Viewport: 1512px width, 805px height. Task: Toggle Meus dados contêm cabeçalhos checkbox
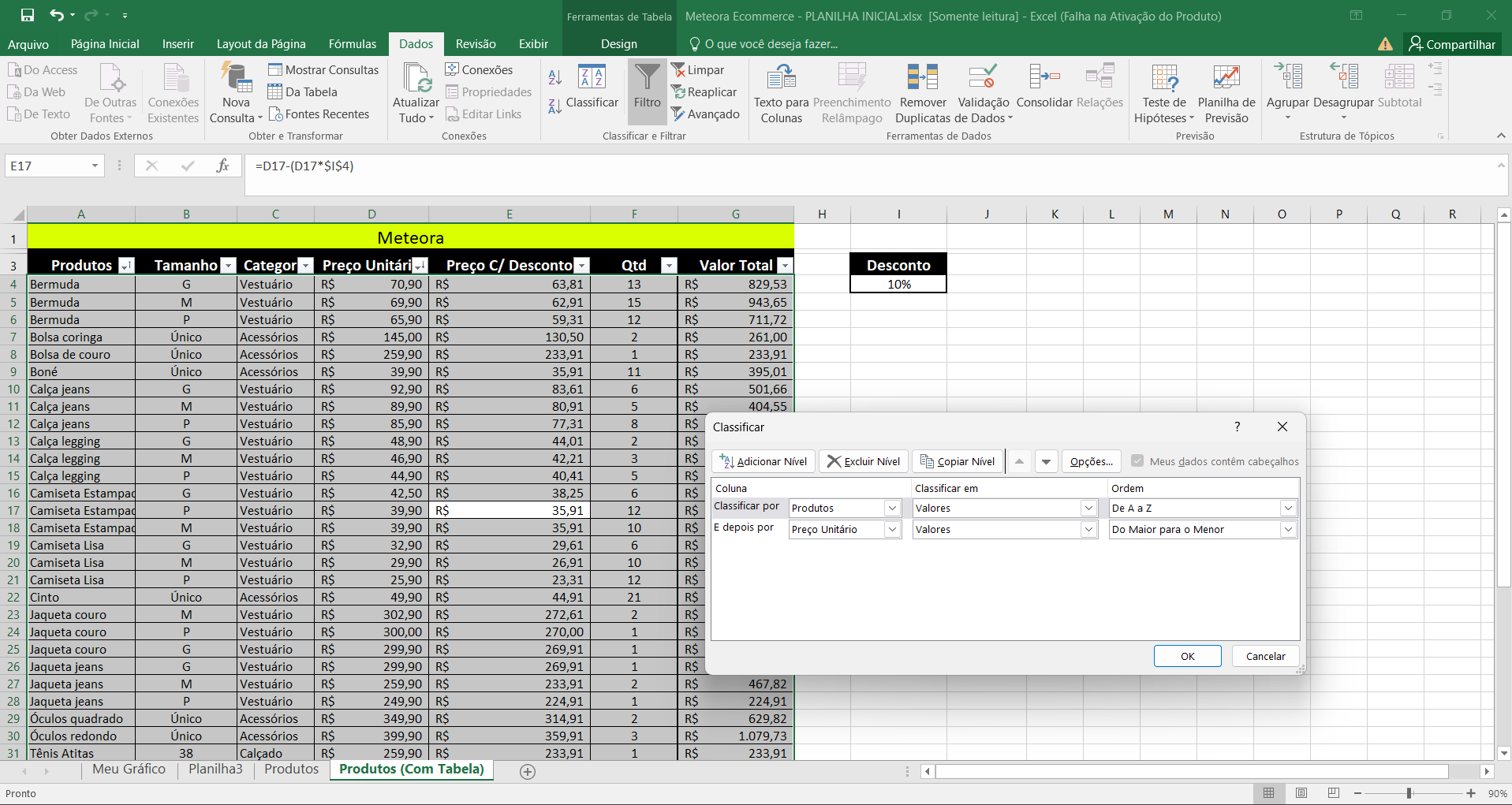point(1137,461)
